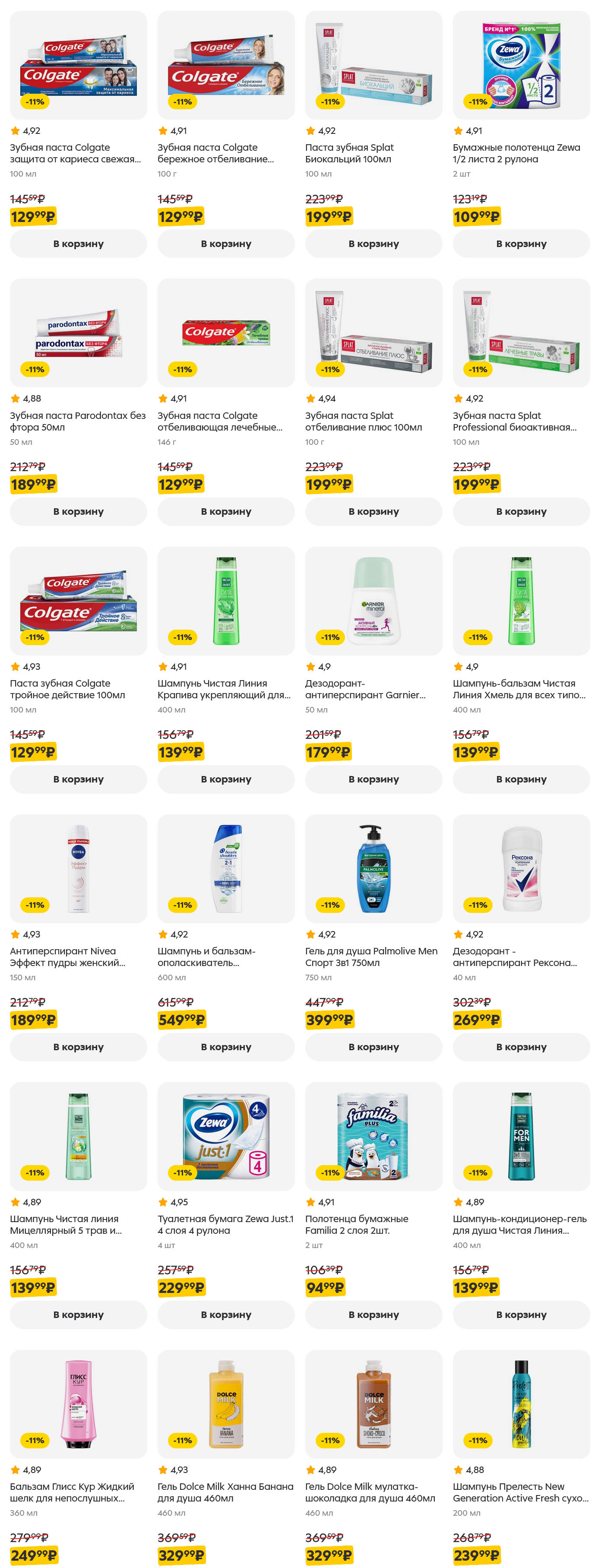Open Гель Dolce Milk Ханна Банана product link
This screenshot has height=1568, width=614.
coord(225,1492)
